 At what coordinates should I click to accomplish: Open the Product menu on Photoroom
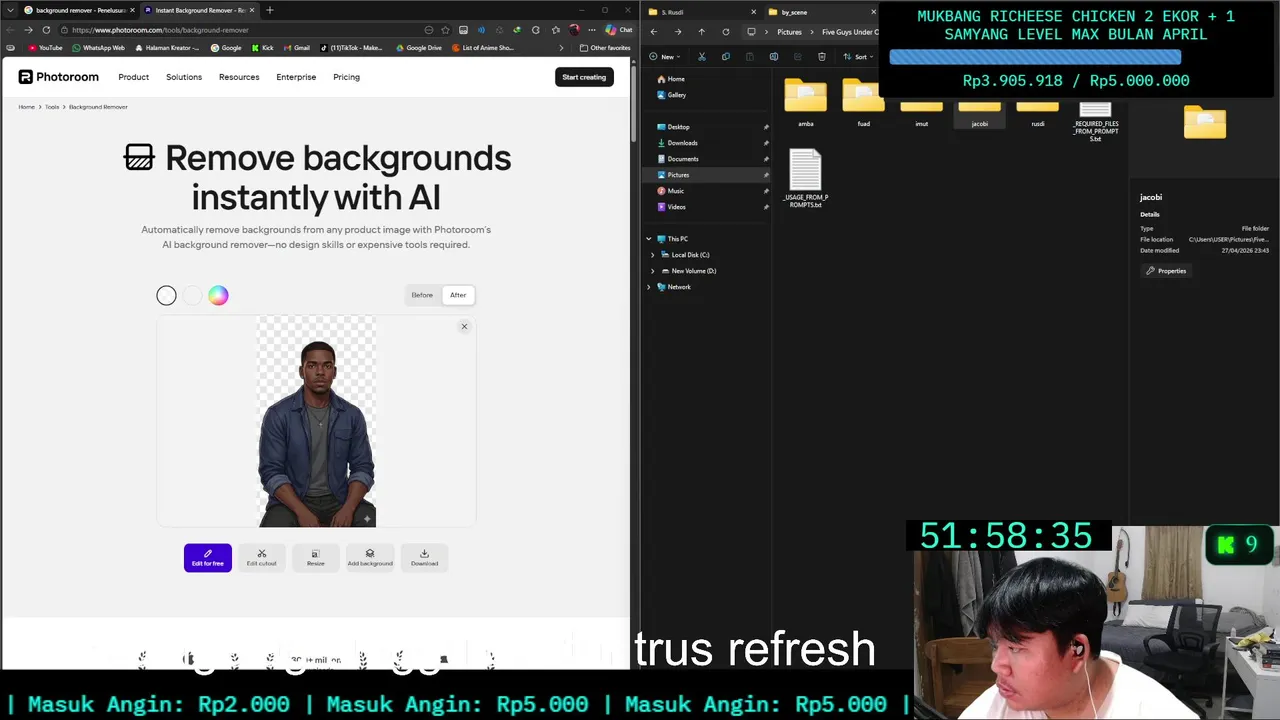[133, 77]
